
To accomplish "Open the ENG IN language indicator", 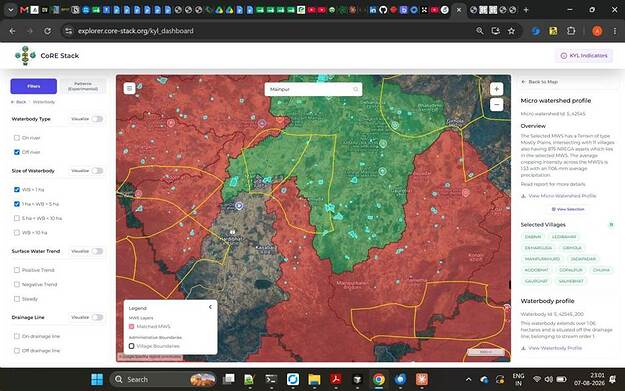I will (518, 379).
